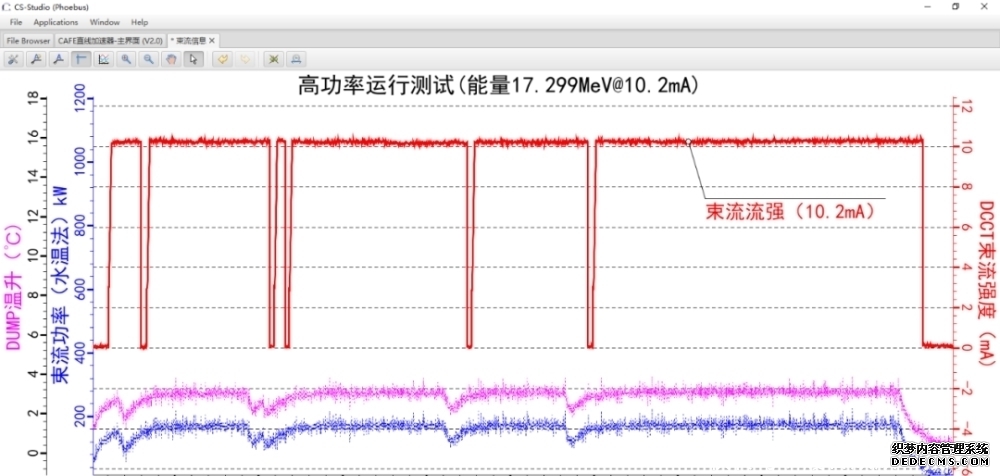Click the green X toolbar icon
The width and height of the screenshot is (1000, 476).
click(273, 59)
